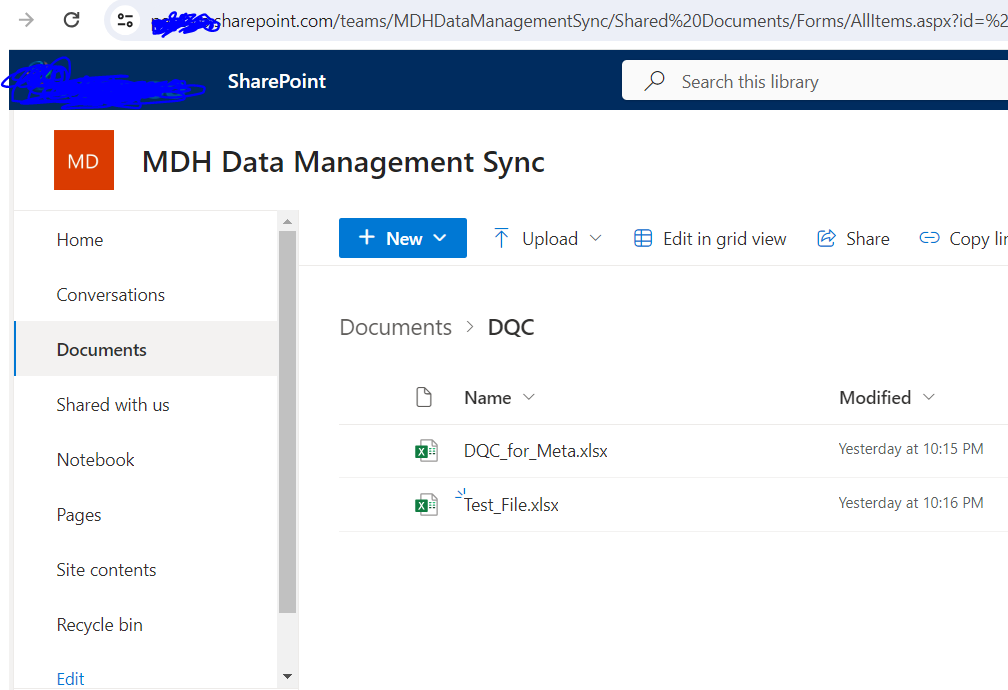The image size is (1008, 690).
Task: Click the browser address bar URL
Action: point(611,21)
